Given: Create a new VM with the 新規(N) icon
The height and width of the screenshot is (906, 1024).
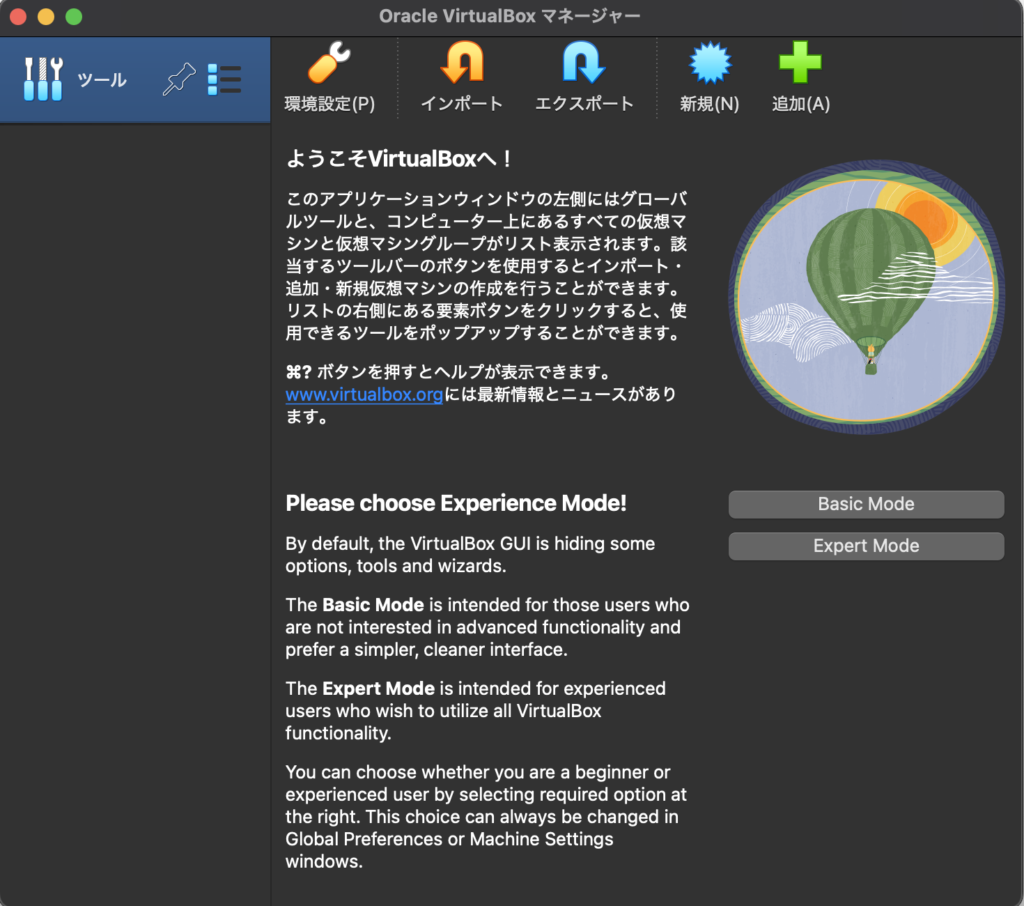Looking at the screenshot, I should coord(709,66).
